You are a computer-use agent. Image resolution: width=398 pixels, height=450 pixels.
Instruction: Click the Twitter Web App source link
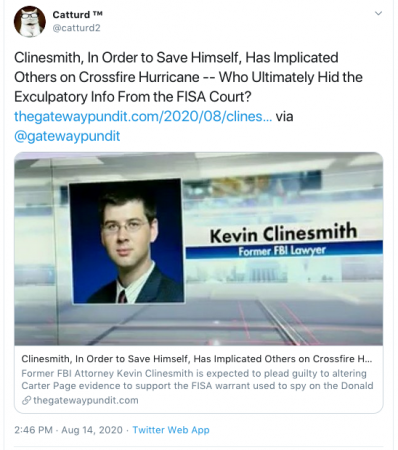[x=171, y=430]
